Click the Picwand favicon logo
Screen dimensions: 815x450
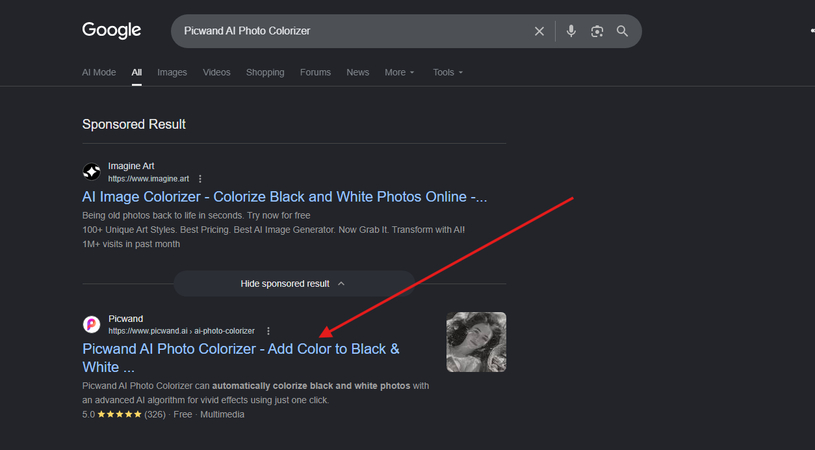click(91, 324)
